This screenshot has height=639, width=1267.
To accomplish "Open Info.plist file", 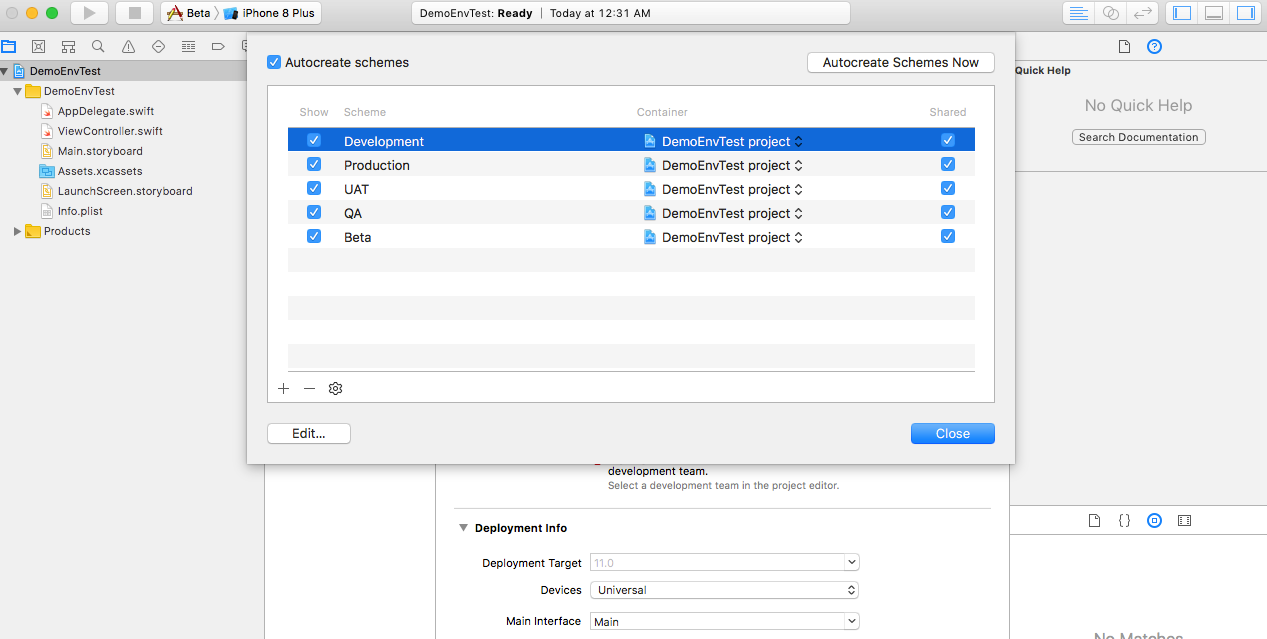I will point(80,211).
